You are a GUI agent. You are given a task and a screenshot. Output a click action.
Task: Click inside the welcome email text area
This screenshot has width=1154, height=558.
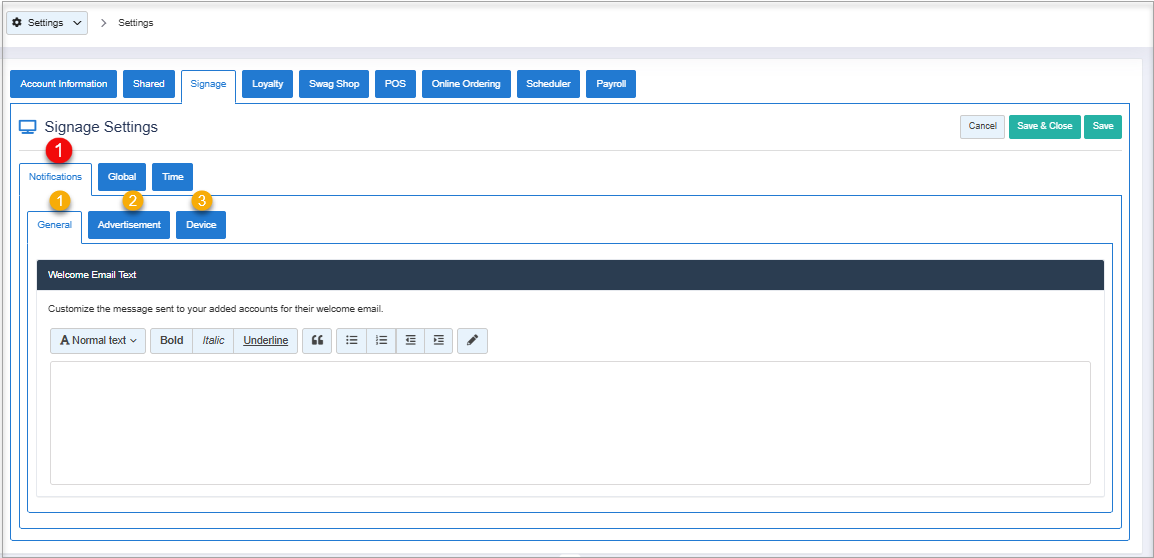pos(570,422)
